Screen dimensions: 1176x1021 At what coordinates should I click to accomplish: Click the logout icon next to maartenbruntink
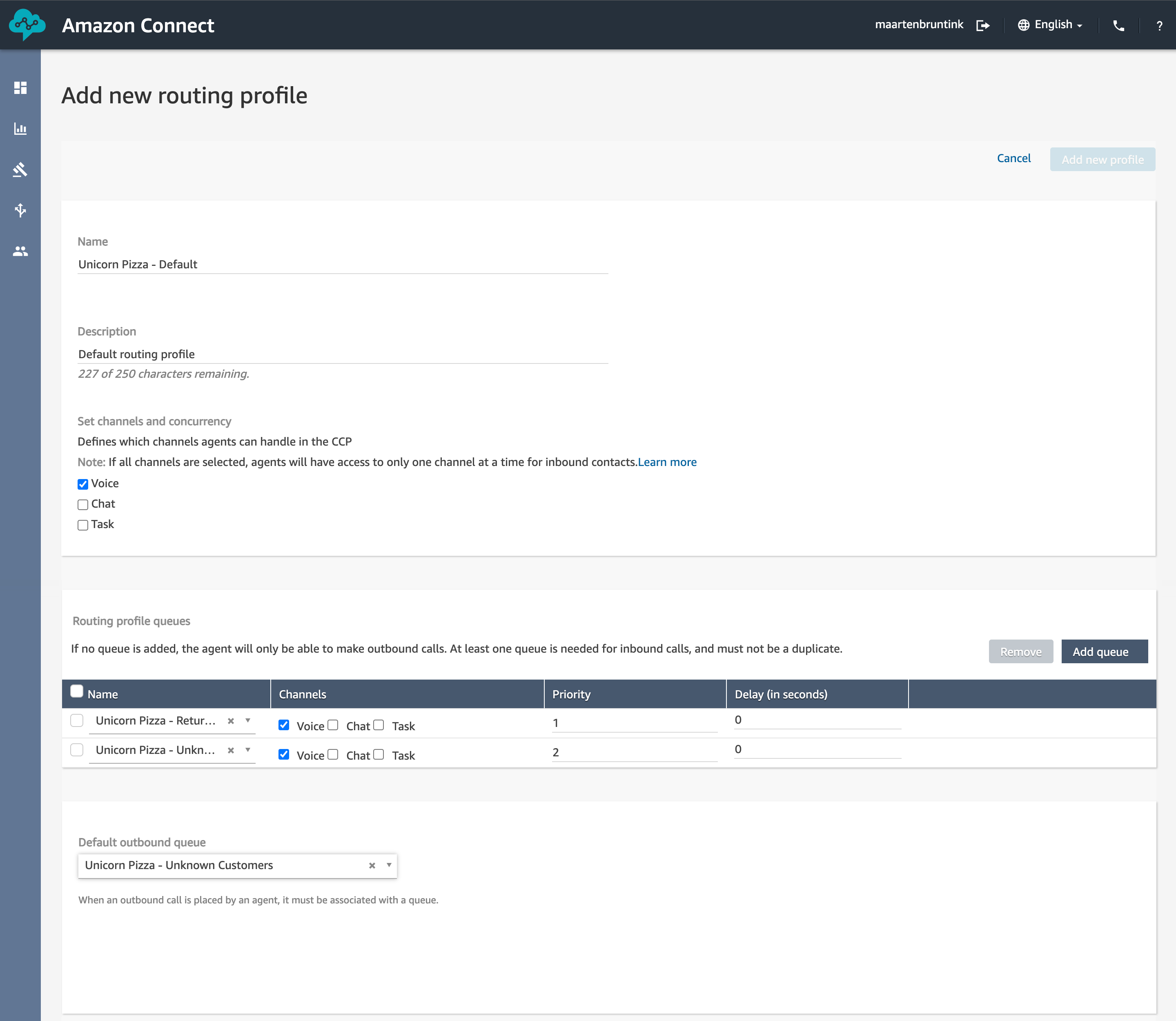click(x=983, y=25)
